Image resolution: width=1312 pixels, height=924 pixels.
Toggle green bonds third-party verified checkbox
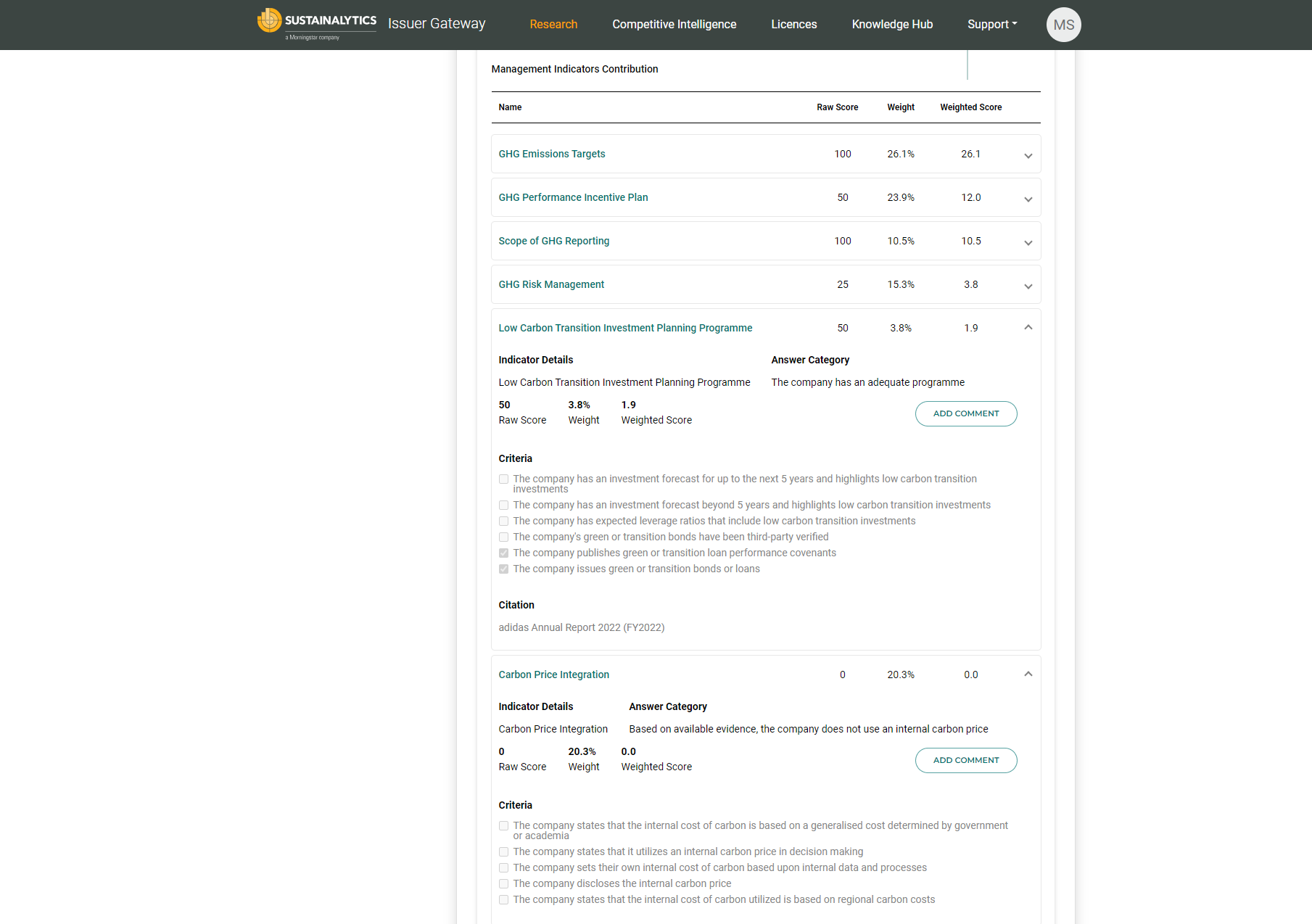click(503, 537)
